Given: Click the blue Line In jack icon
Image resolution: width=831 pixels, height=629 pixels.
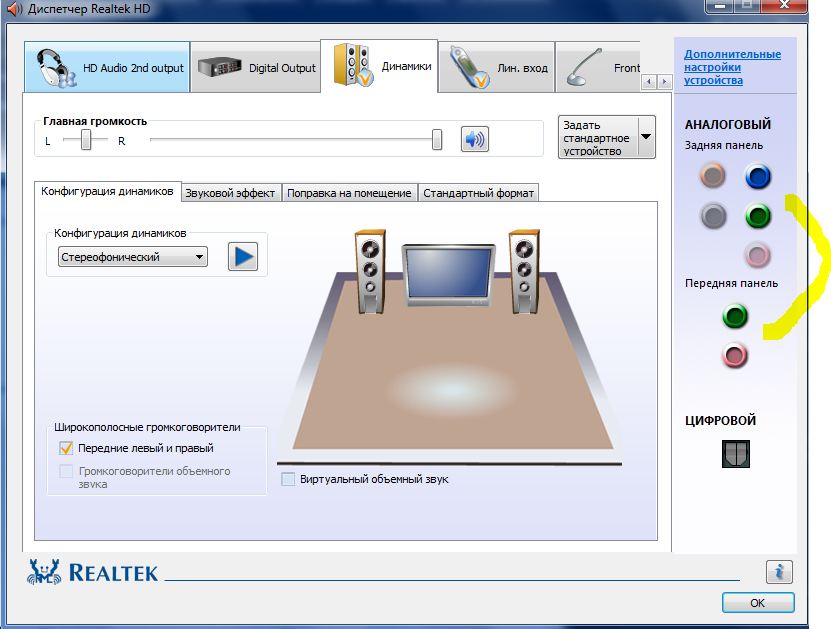Looking at the screenshot, I should click(758, 177).
